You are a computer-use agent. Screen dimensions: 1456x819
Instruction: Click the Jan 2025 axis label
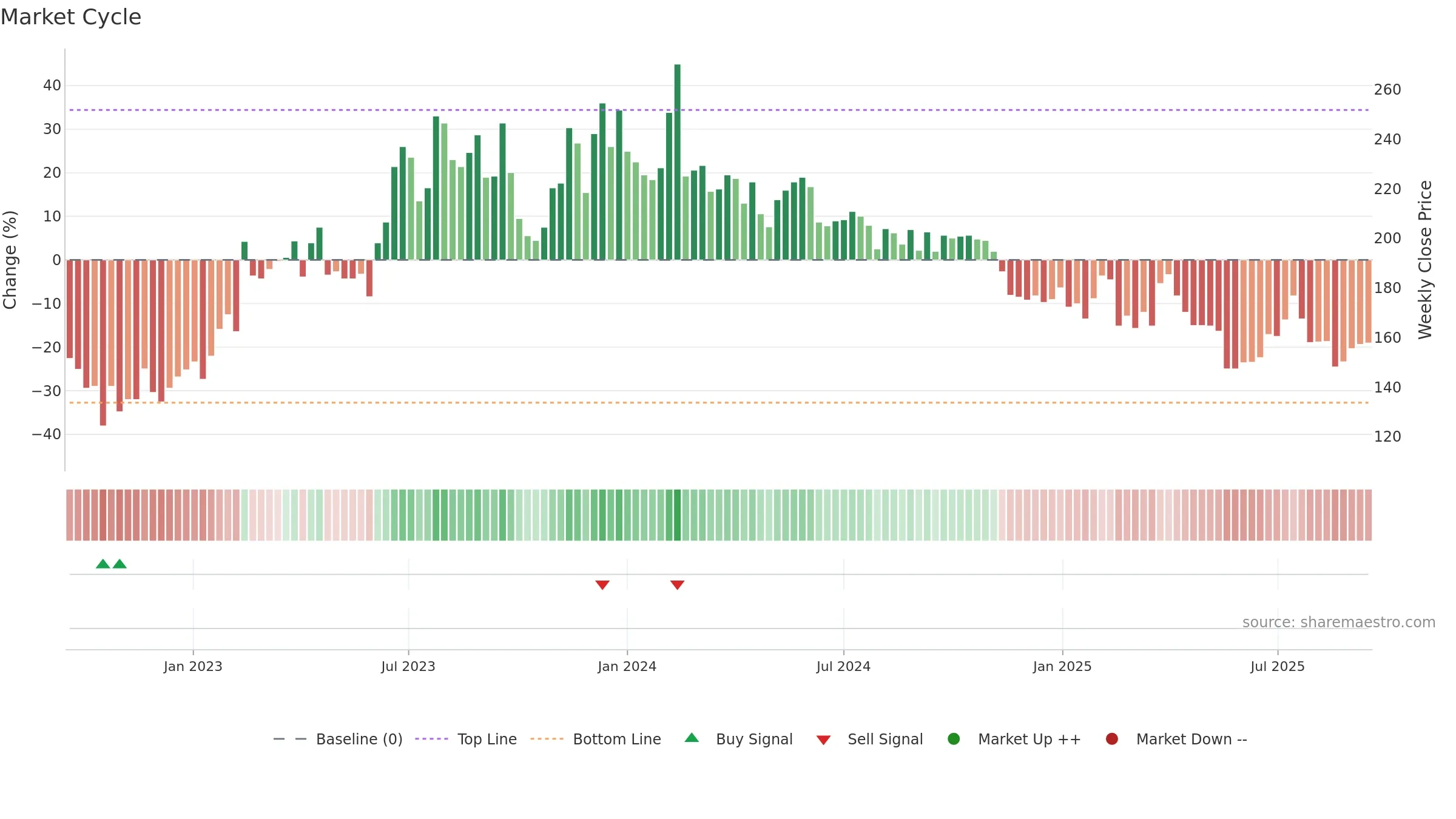tap(1062, 666)
